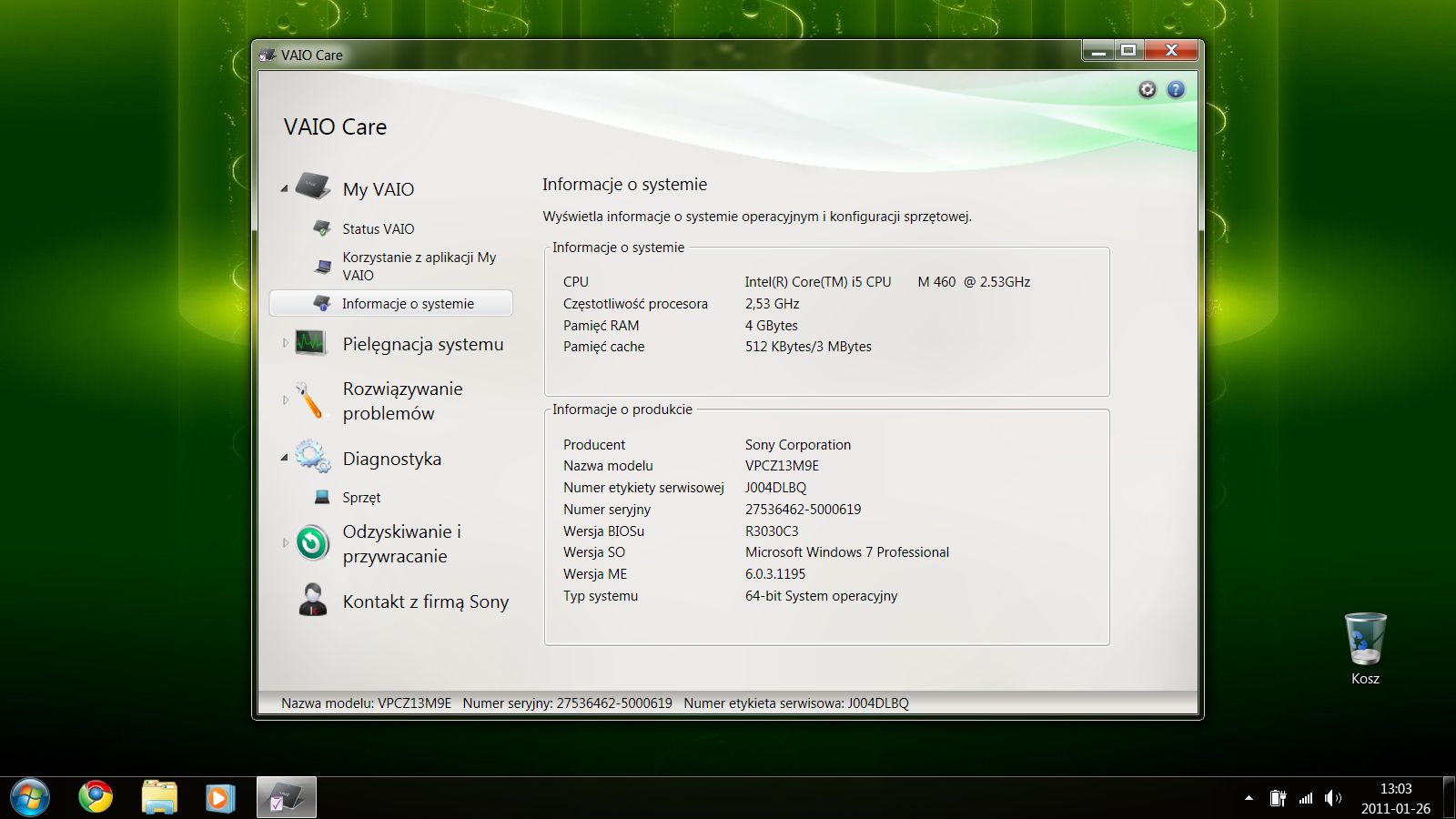This screenshot has height=819, width=1456.
Task: Click the system type 64-bit System operacyjny
Action: pyautogui.click(x=821, y=596)
